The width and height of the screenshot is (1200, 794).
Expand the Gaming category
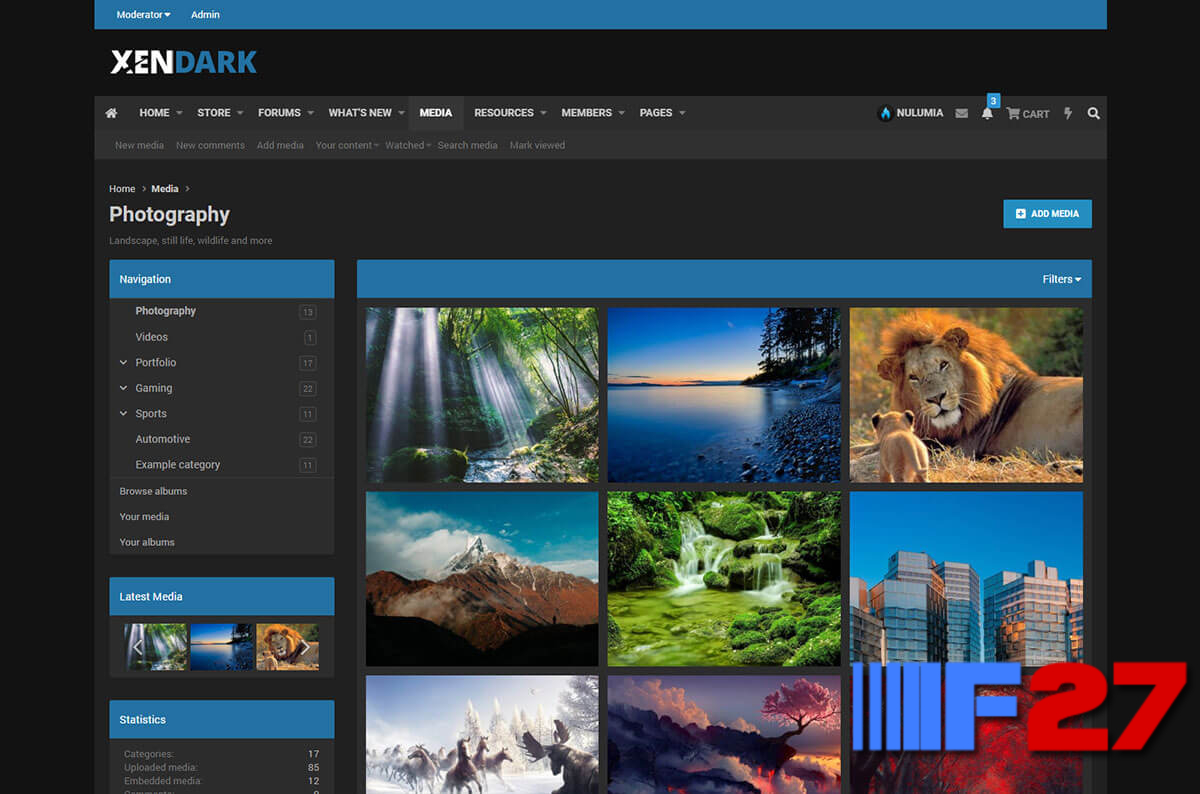click(124, 388)
